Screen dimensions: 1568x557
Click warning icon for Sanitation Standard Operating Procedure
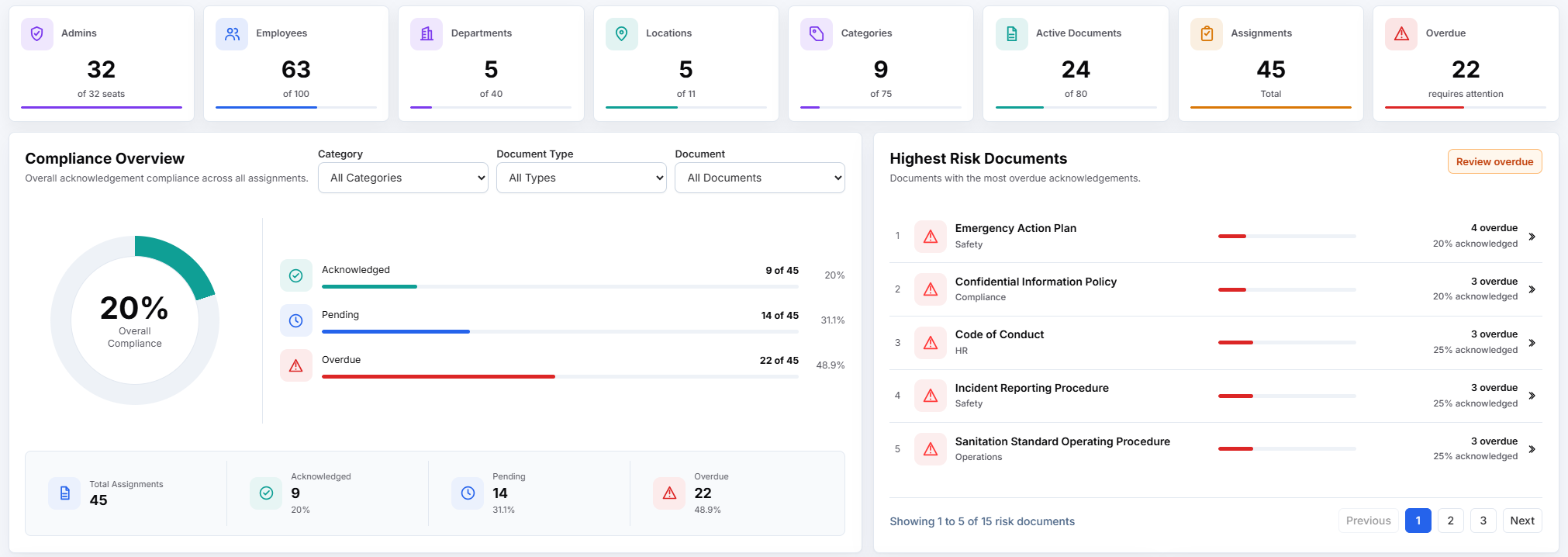[931, 449]
